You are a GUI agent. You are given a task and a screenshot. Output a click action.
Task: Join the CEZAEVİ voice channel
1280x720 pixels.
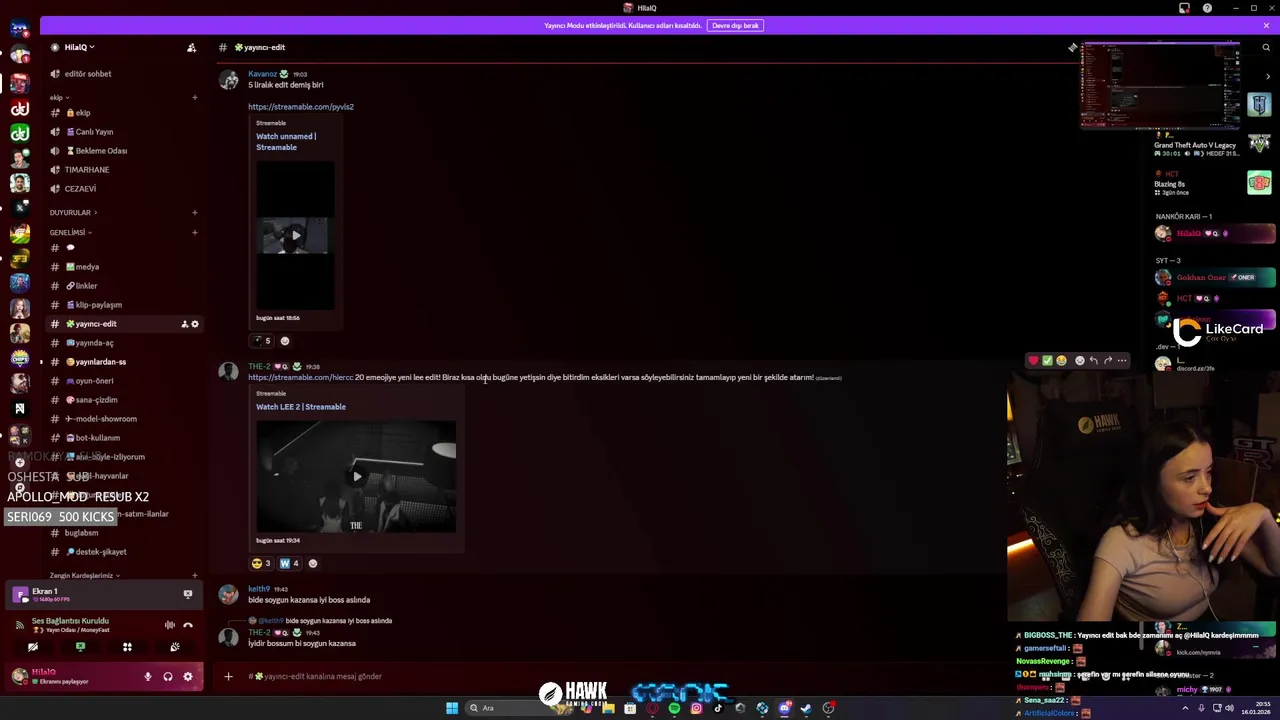pyautogui.click(x=80, y=189)
